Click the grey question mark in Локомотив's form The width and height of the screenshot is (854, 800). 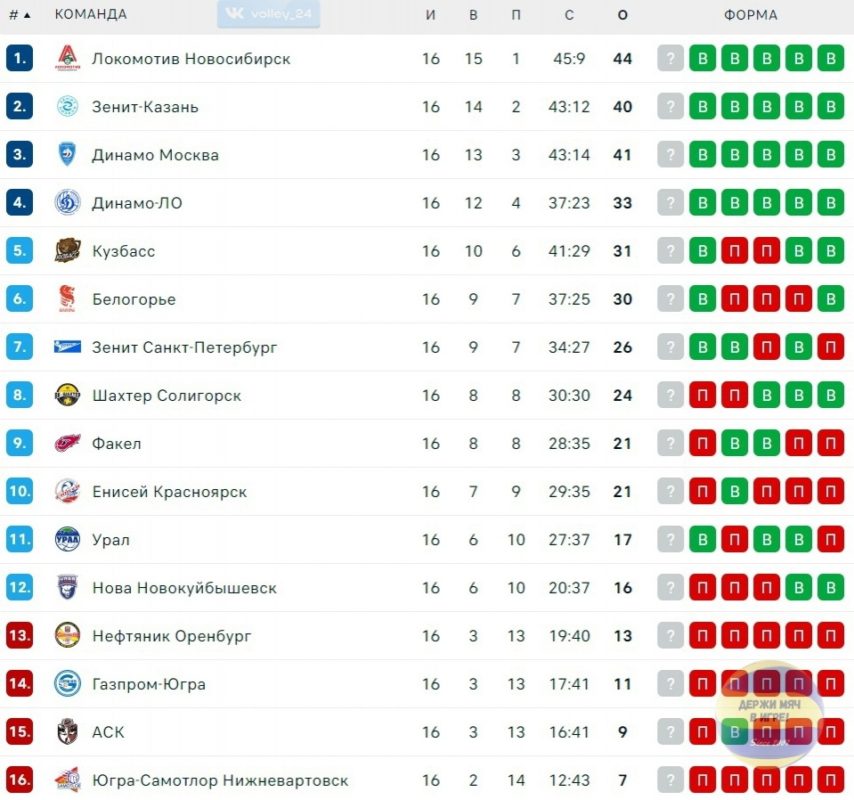(670, 58)
